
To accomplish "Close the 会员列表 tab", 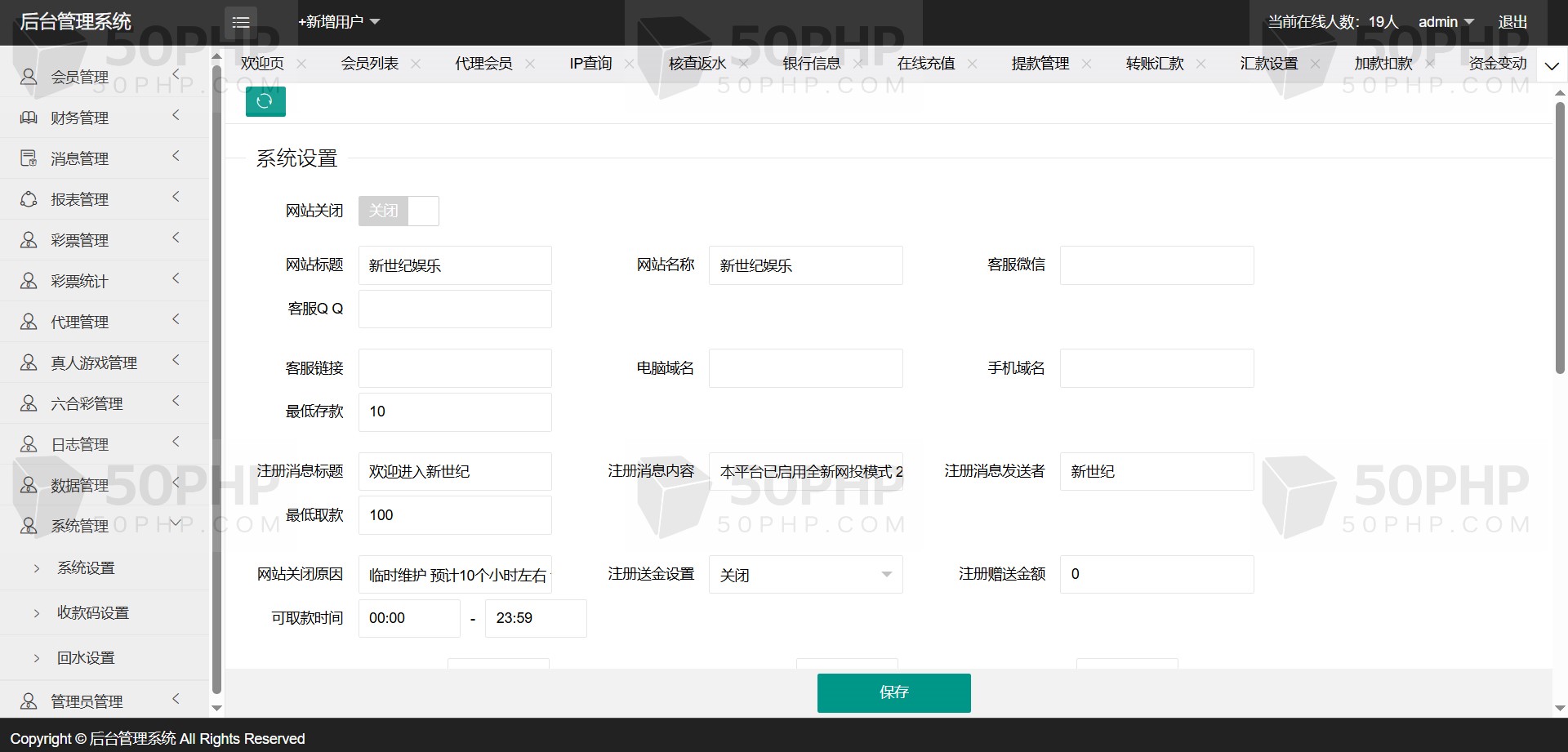I will tap(416, 64).
